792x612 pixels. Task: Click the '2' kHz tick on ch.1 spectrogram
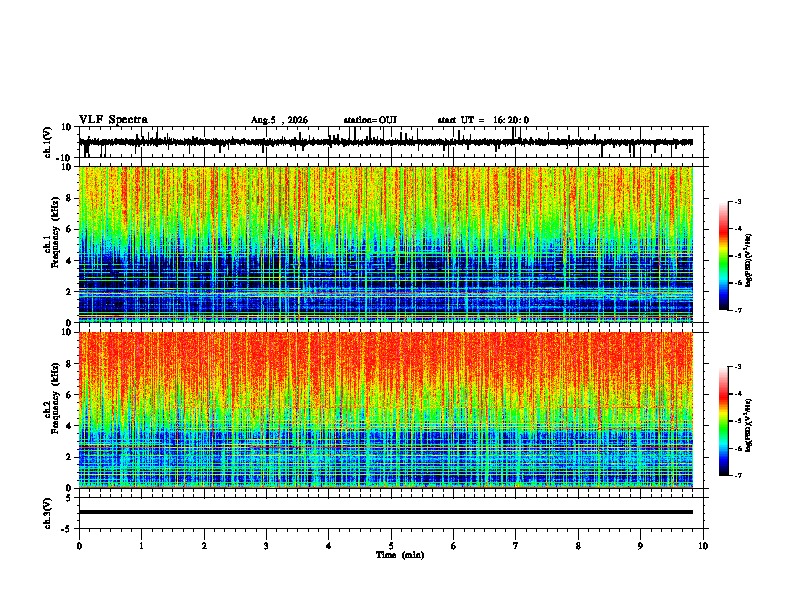coord(70,291)
